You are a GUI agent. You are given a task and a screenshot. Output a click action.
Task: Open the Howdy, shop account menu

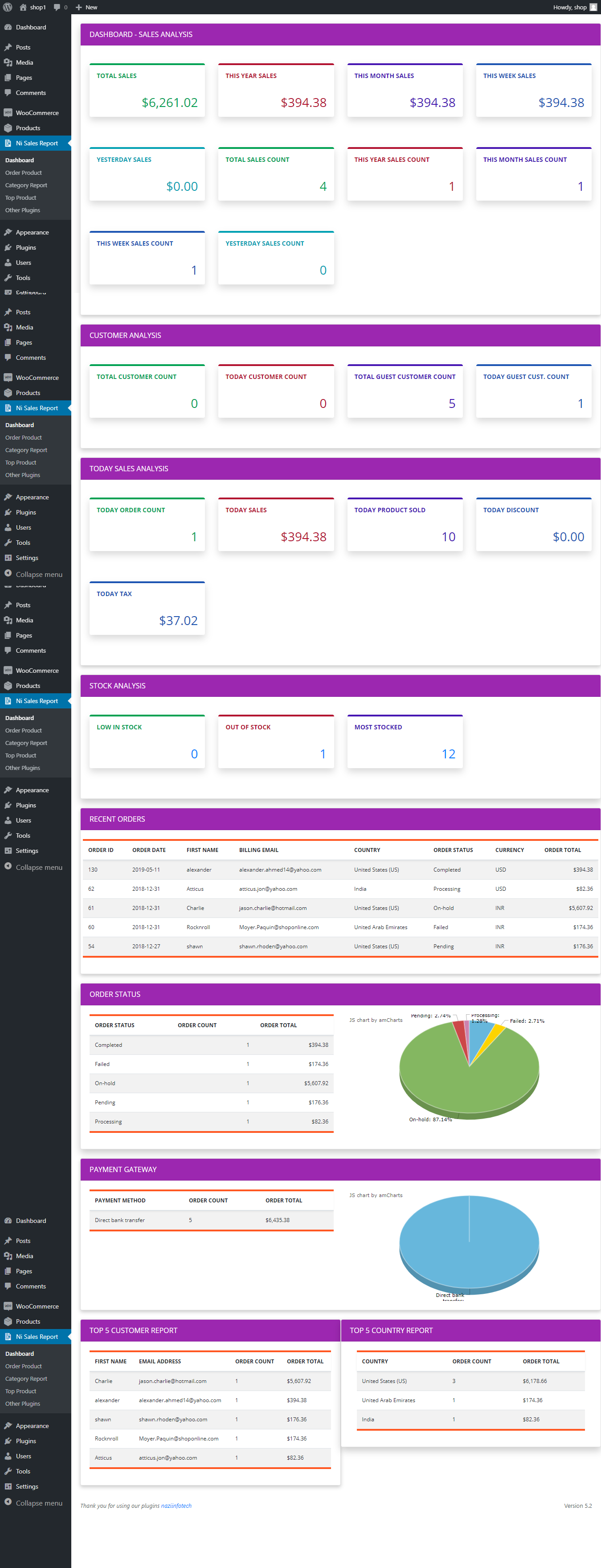(569, 7)
